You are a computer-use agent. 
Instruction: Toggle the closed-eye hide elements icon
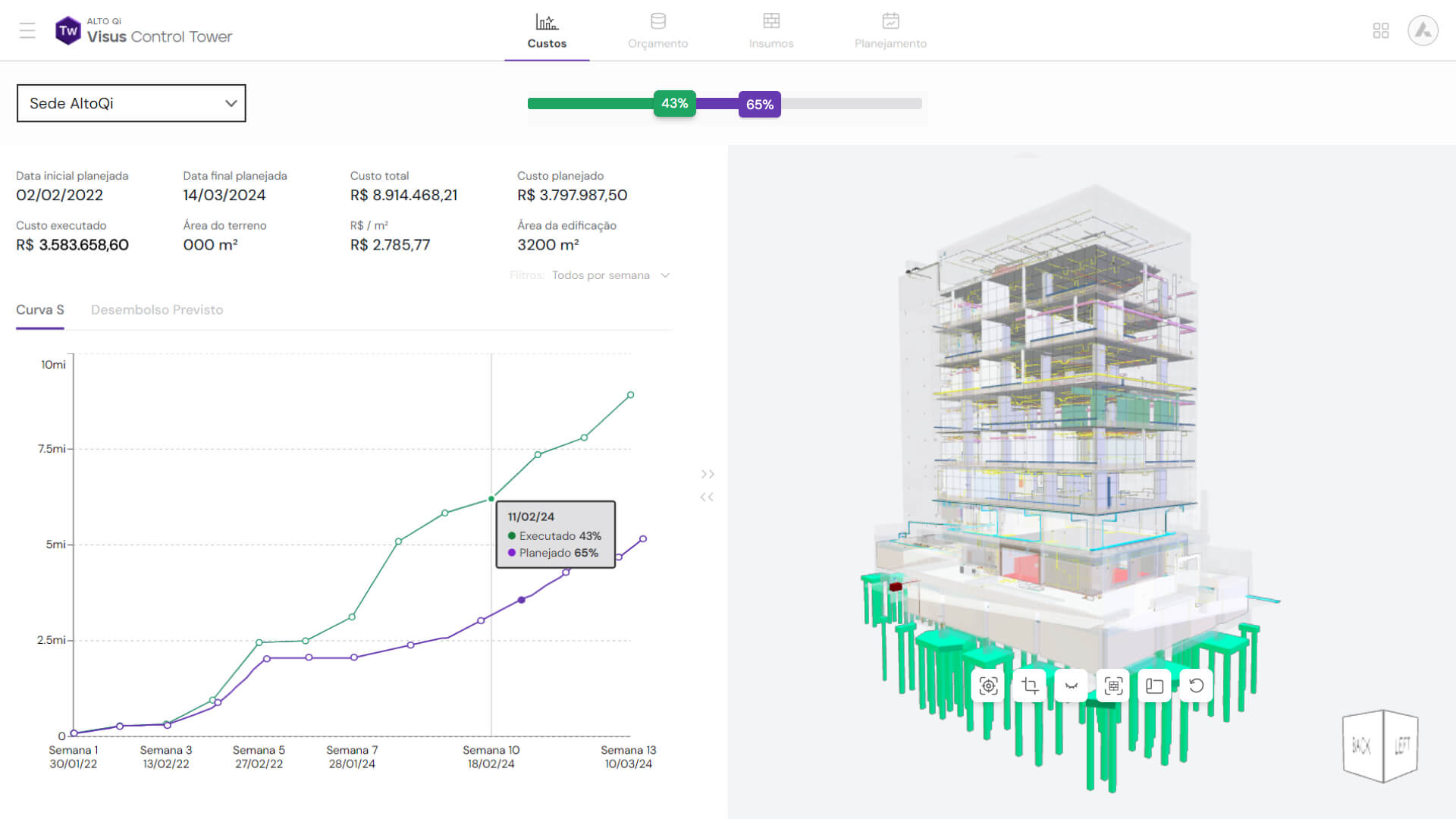1072,686
